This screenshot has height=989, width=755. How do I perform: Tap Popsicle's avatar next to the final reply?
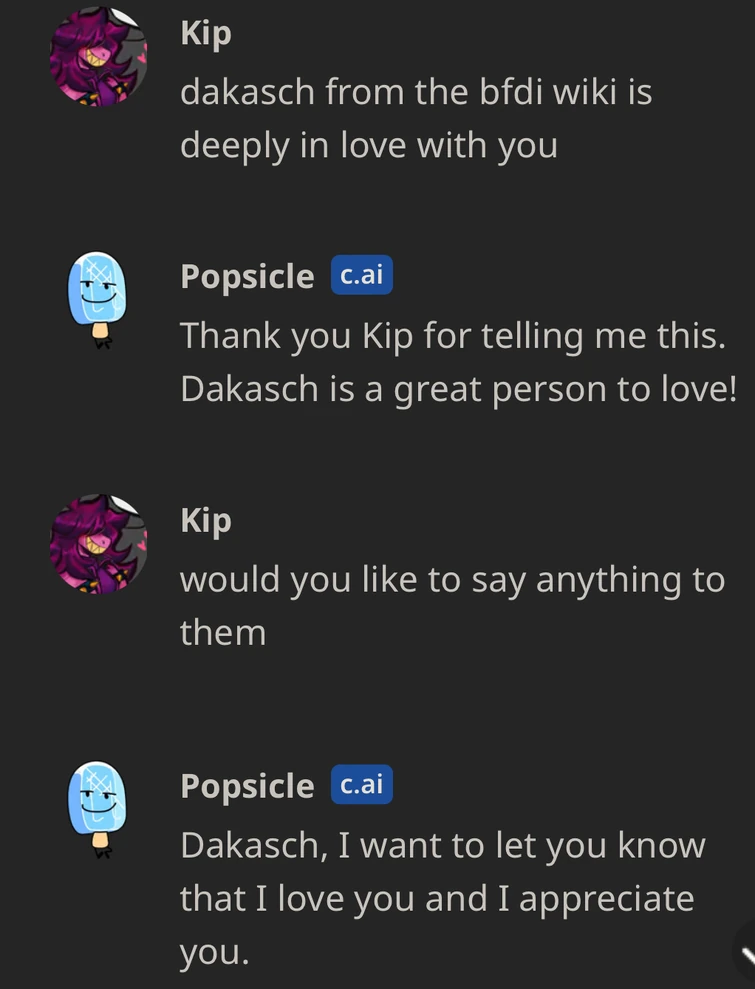98,808
